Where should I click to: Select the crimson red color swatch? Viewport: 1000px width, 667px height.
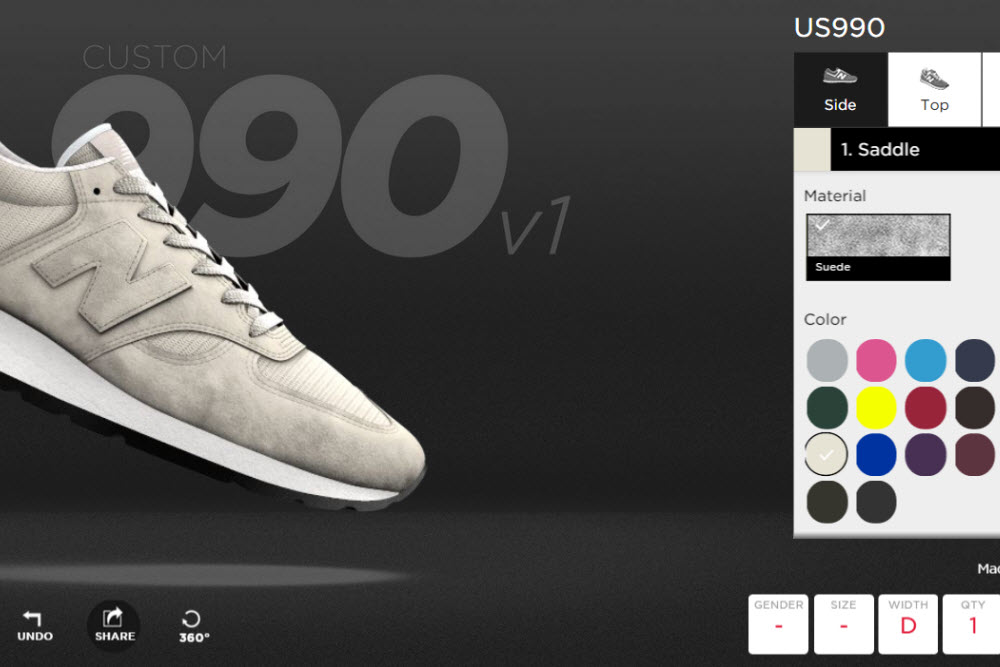pos(925,407)
